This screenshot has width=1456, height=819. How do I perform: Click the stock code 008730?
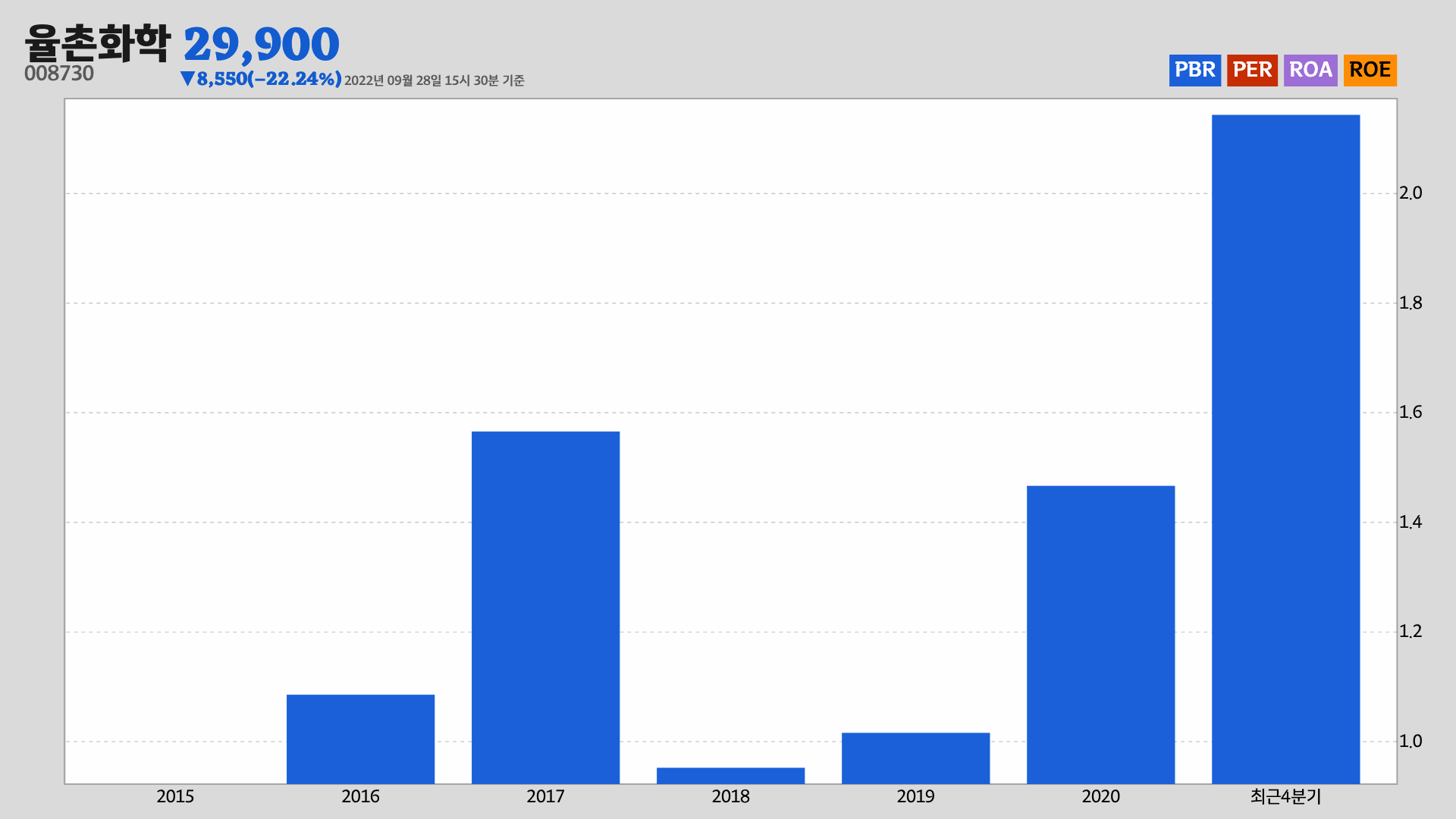coord(59,74)
